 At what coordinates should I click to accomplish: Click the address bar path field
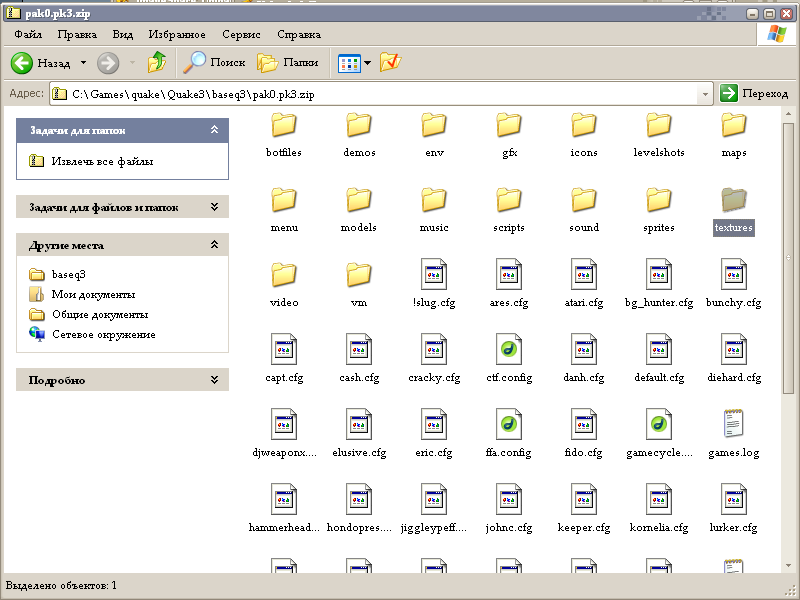click(380, 93)
